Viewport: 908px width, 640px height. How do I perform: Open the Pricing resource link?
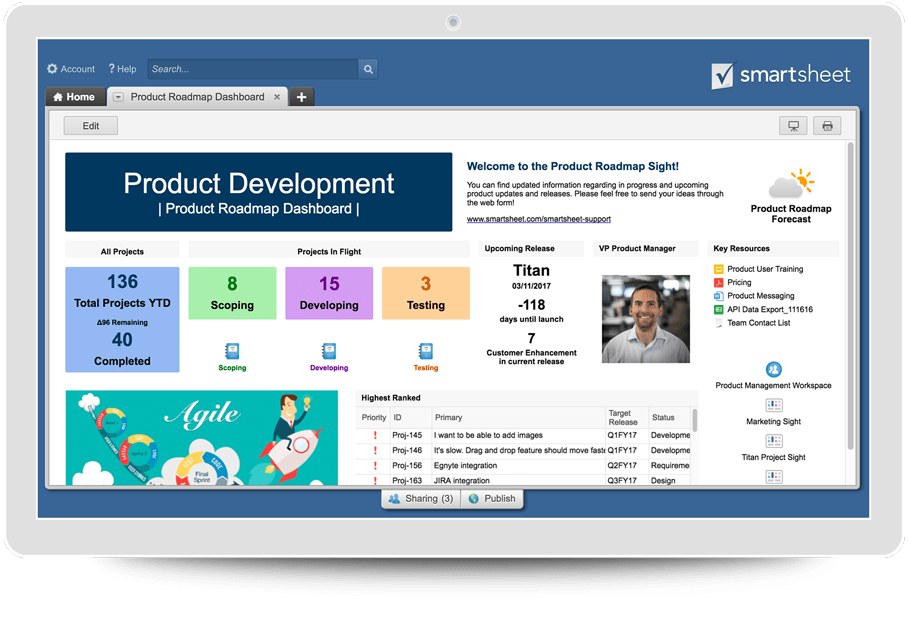point(739,283)
